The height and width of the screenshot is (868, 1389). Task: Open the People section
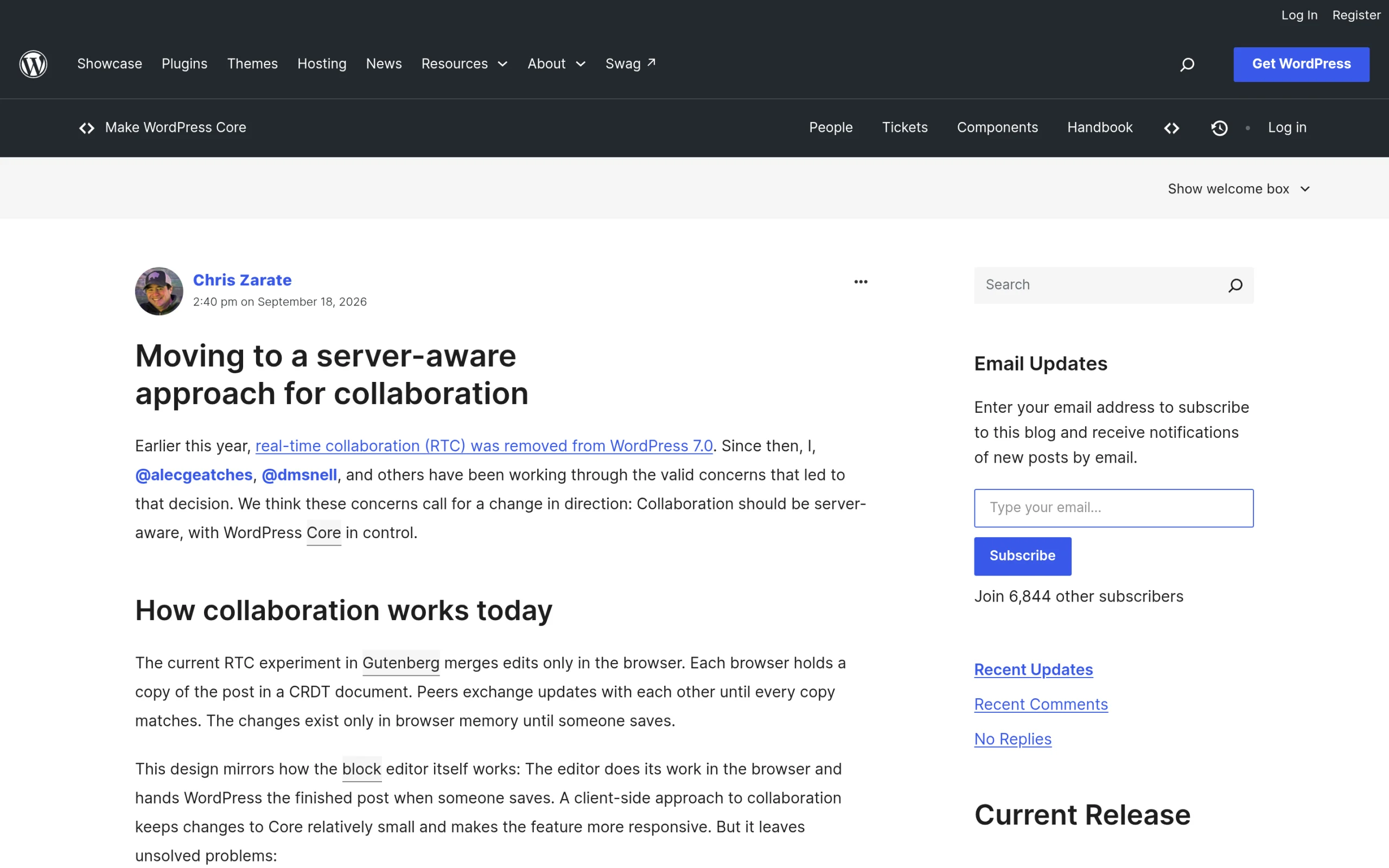(831, 127)
